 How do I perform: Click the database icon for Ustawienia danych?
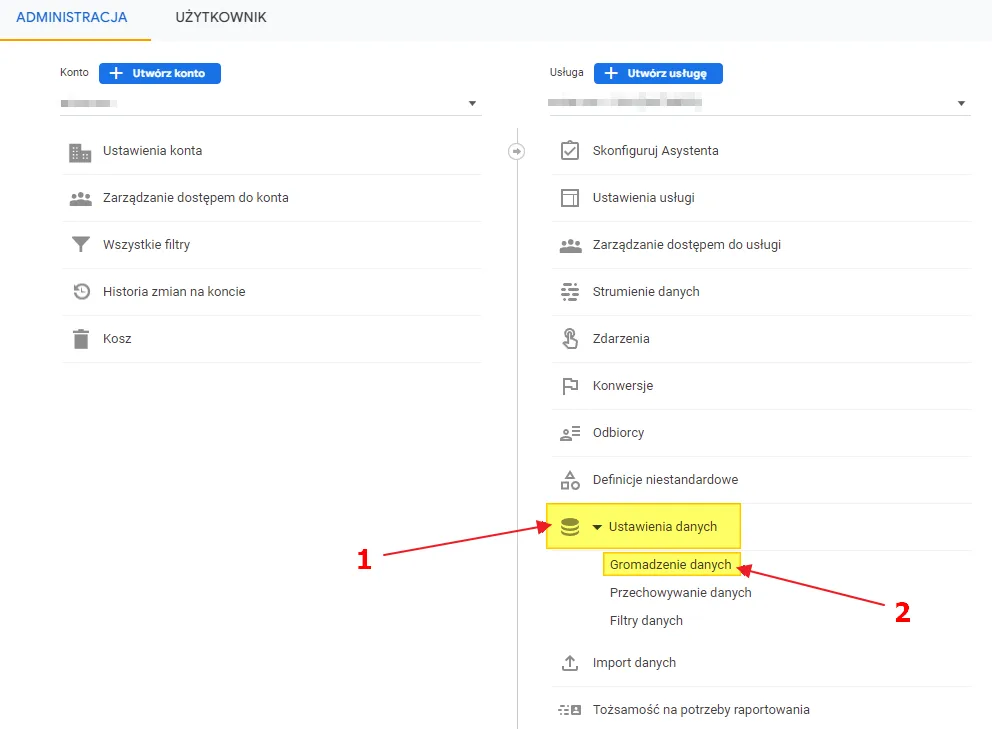pyautogui.click(x=570, y=526)
